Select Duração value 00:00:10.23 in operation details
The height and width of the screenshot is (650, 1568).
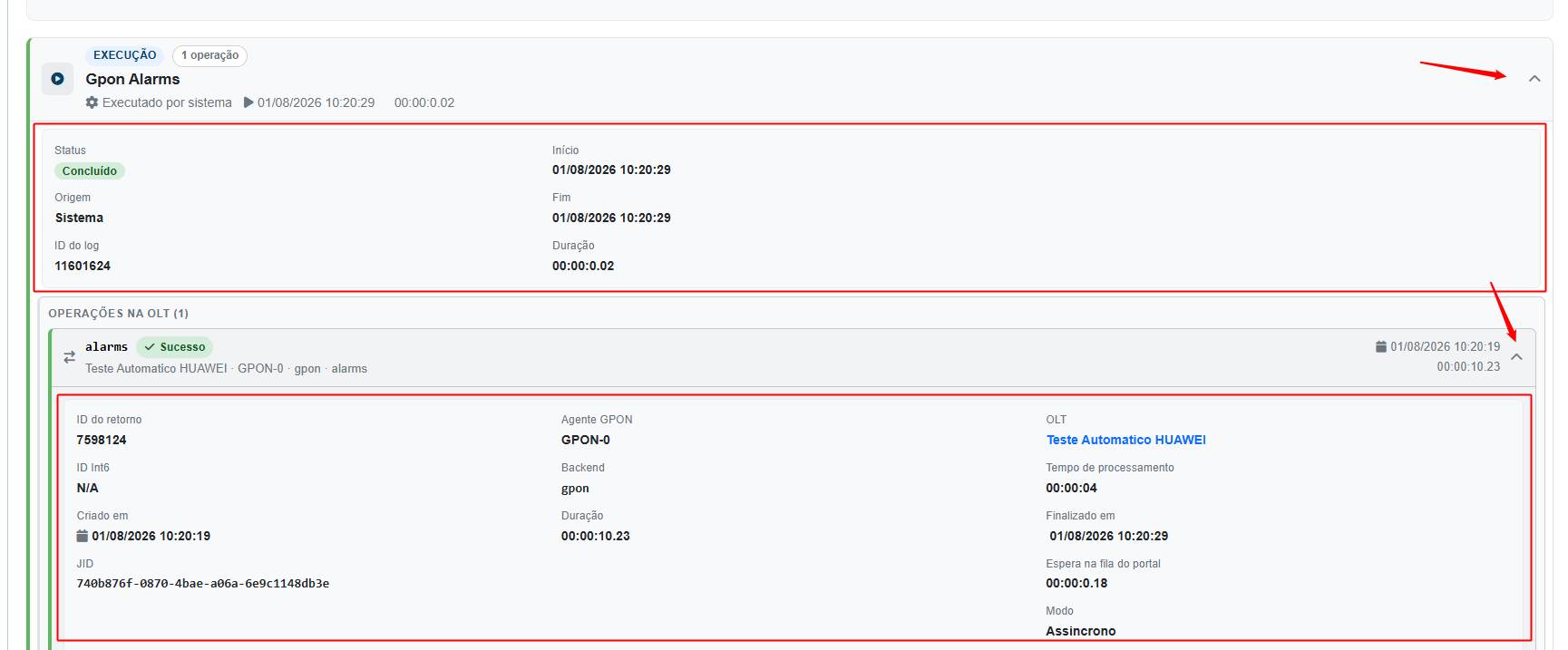click(x=595, y=536)
